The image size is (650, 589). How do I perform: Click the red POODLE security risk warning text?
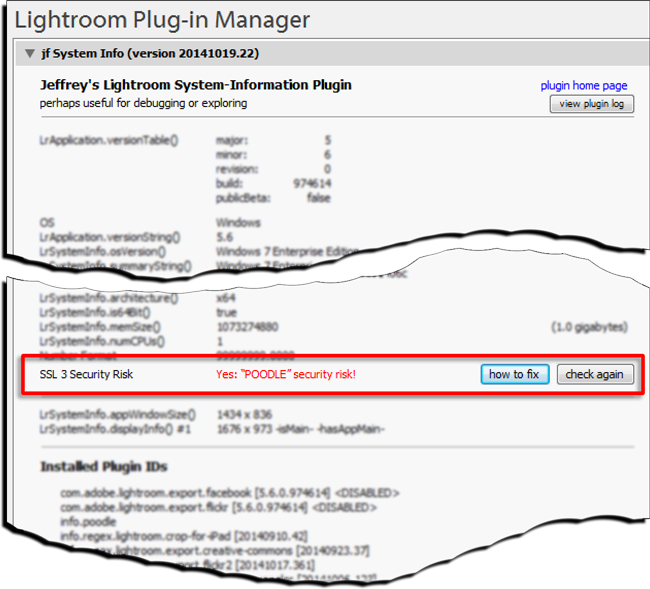[x=286, y=374]
